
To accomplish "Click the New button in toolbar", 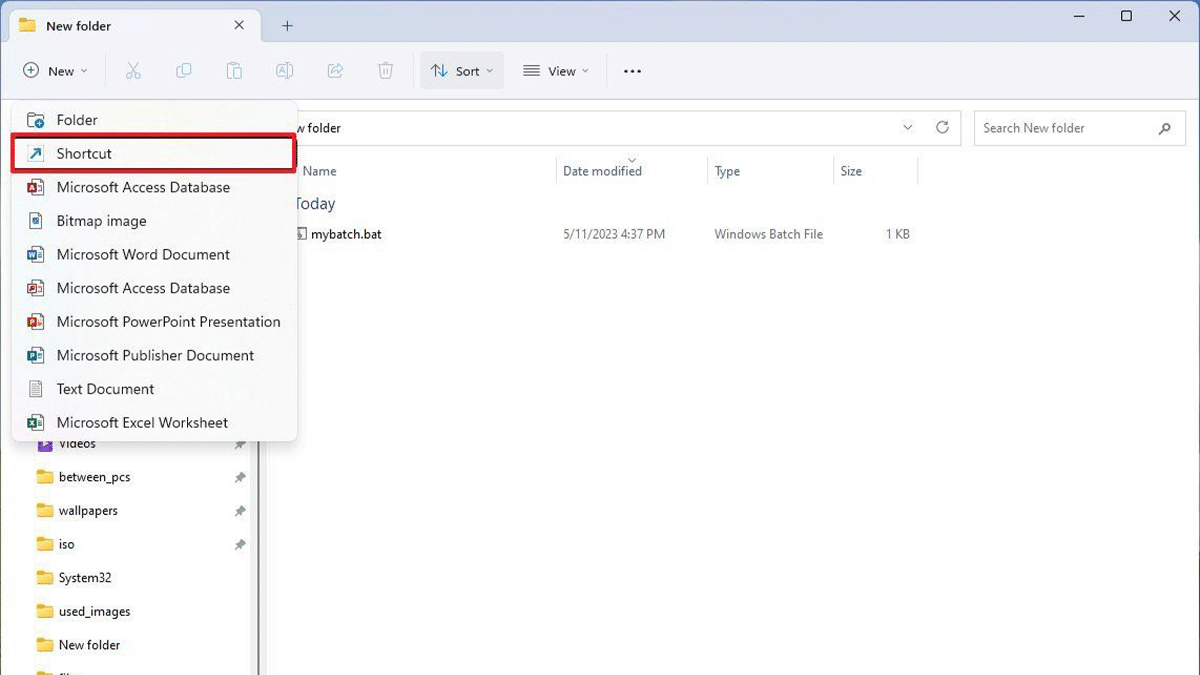I will (56, 71).
